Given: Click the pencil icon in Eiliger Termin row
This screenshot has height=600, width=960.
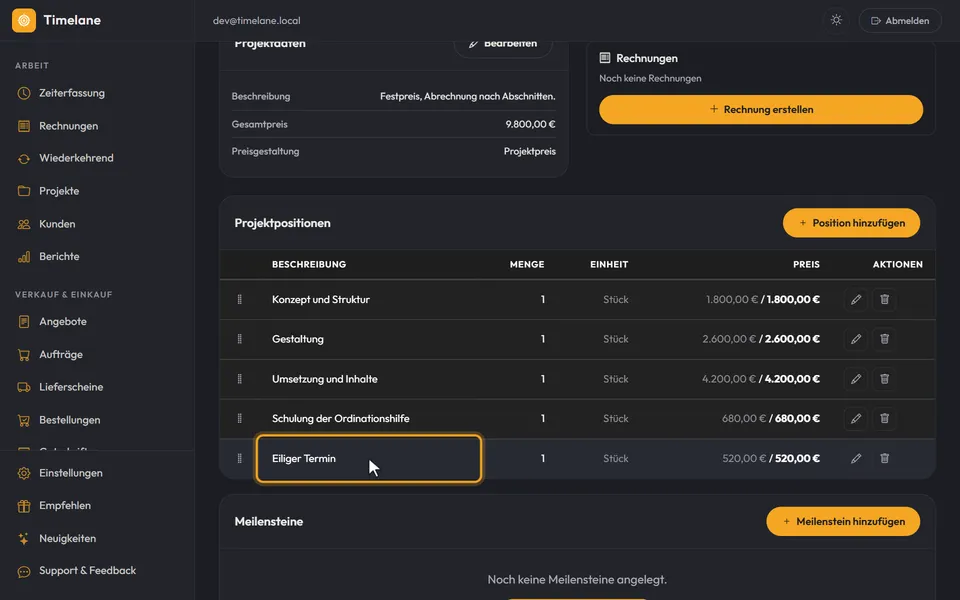Looking at the screenshot, I should [856, 459].
